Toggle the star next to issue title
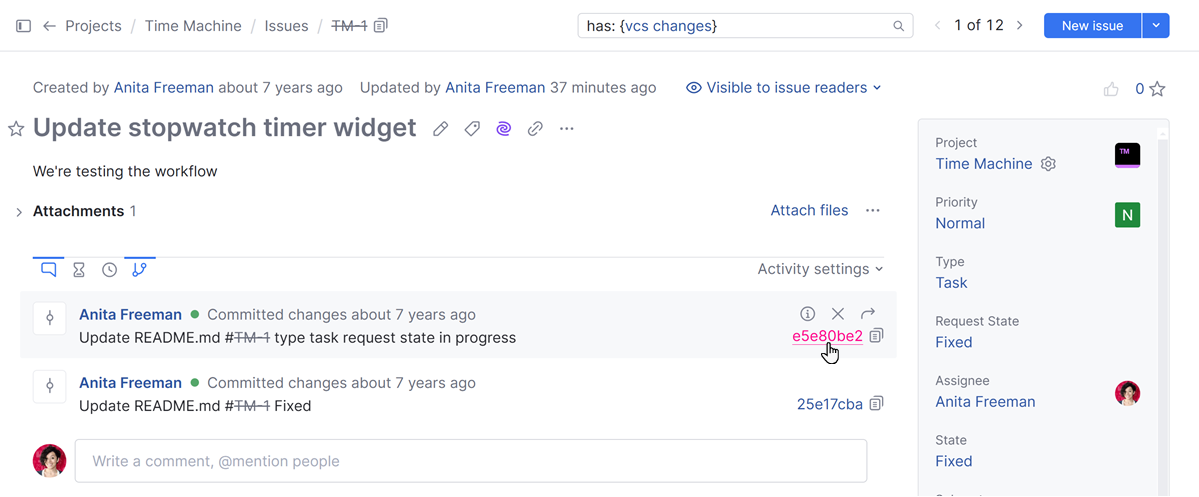The height and width of the screenshot is (497, 1199). coord(16,129)
